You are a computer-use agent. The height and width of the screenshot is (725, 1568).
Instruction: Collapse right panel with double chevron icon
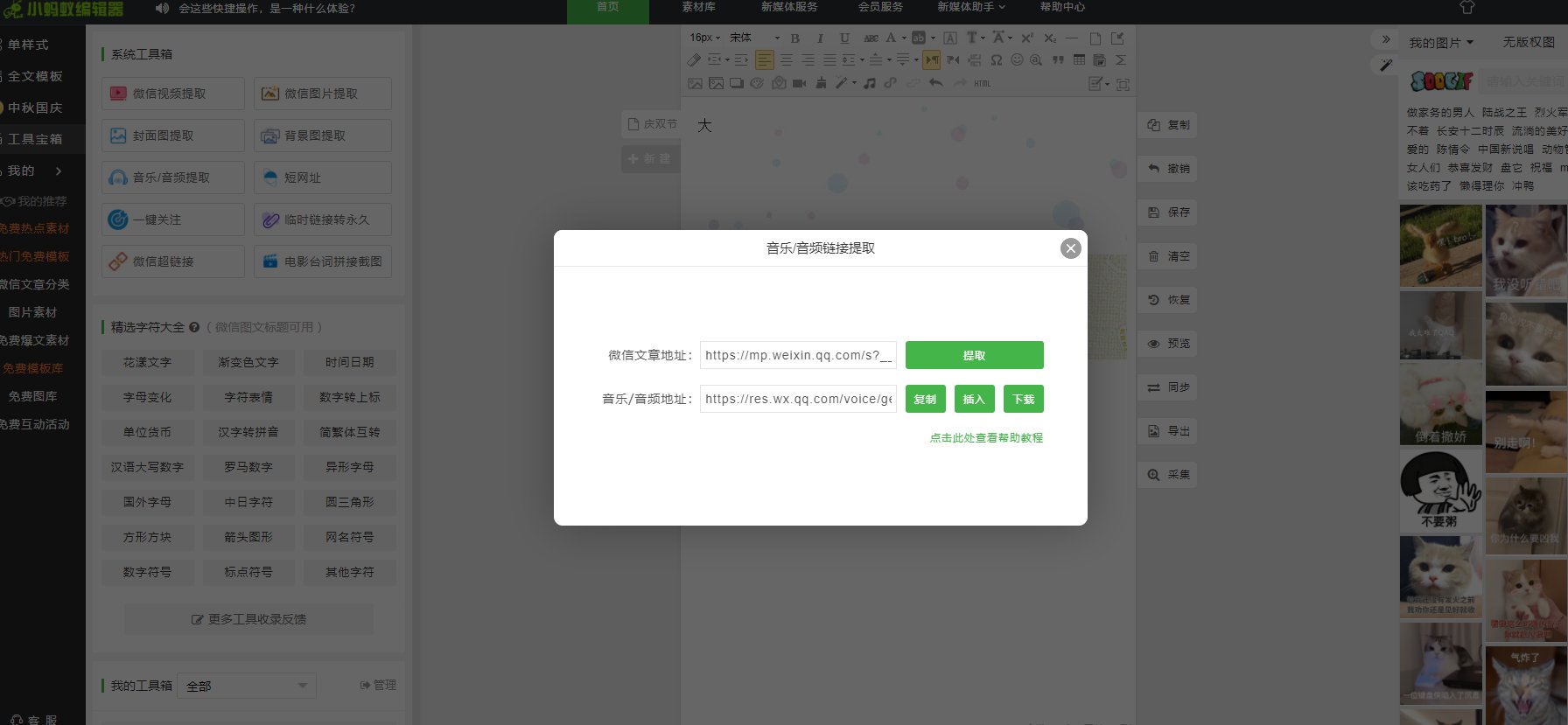[1386, 39]
